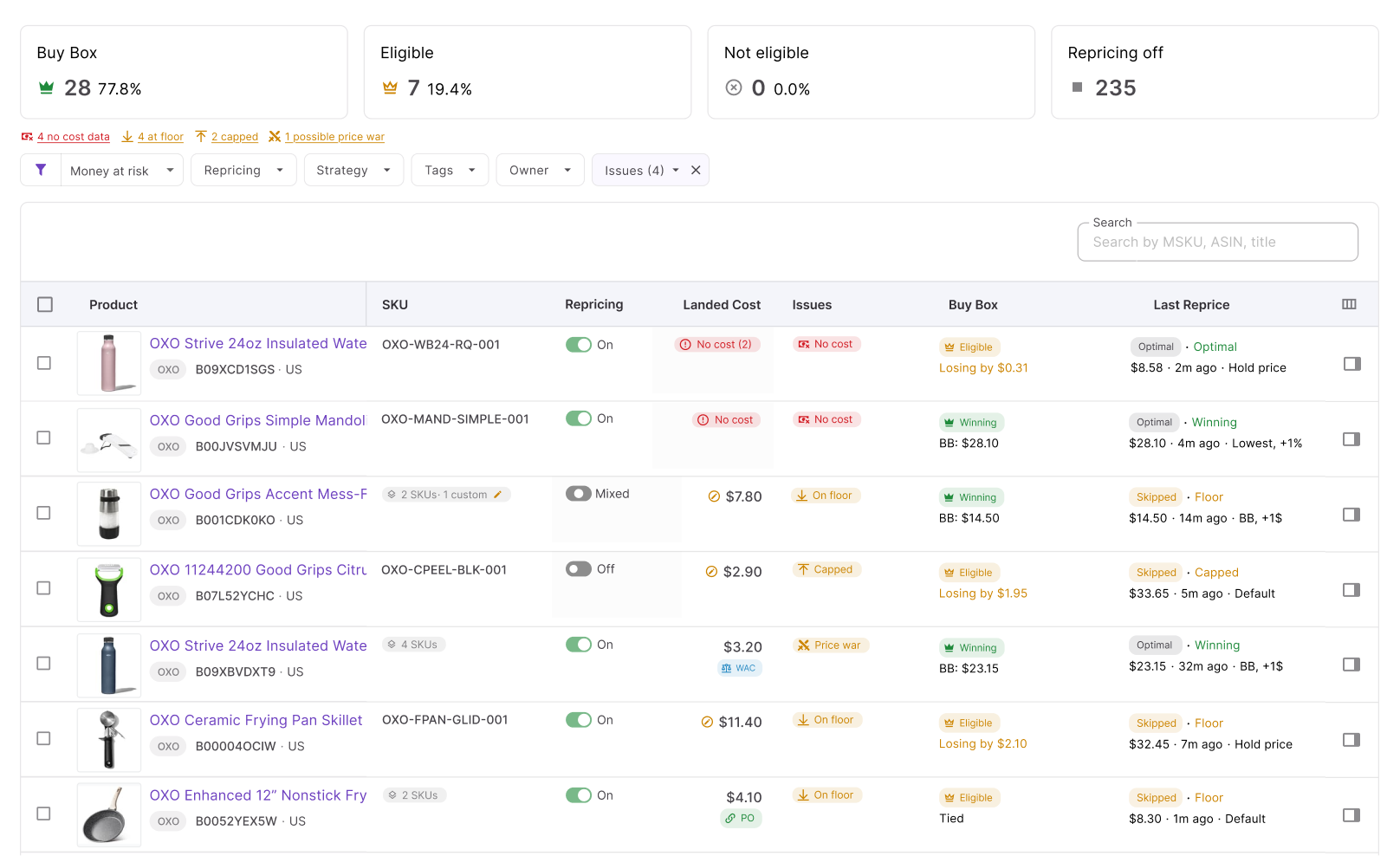Screen dimensions: 1400x856
Task: Click the pencil edit icon beside 2 SKUs custom
Action: [497, 495]
